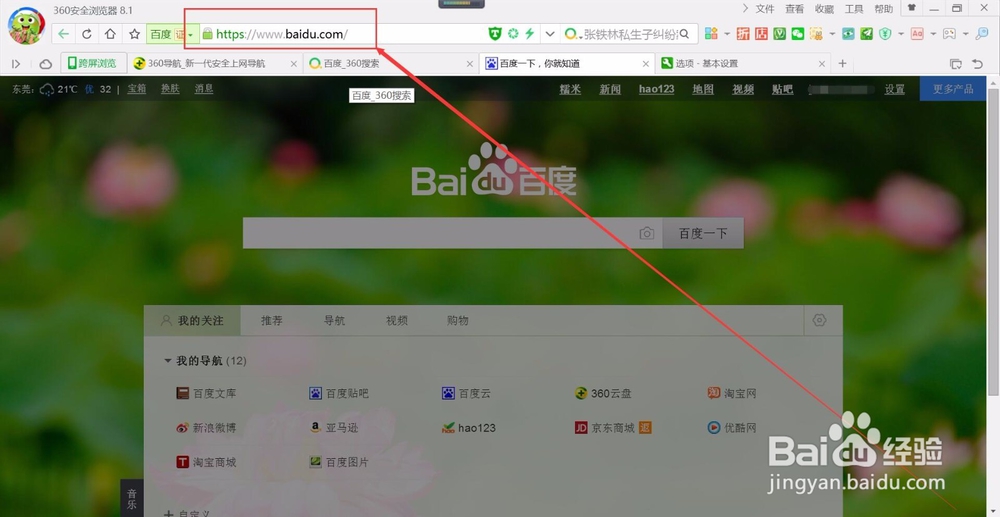This screenshot has width=1000, height=517.
Task: Close the 360导航 tab
Action: click(293, 64)
